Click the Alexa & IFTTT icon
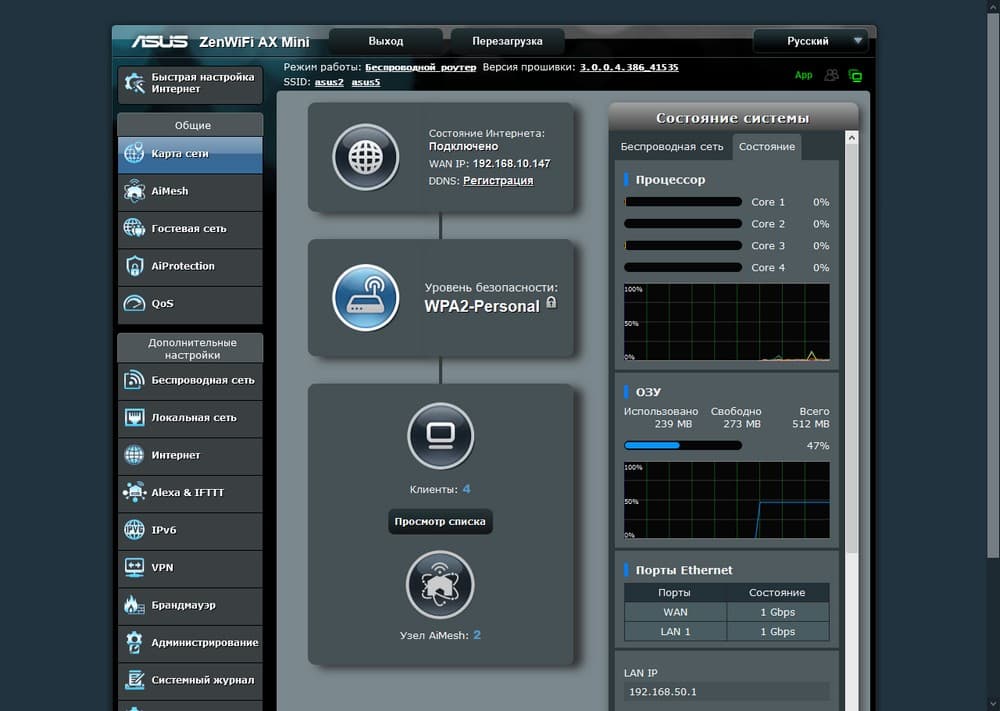Viewport: 1000px width, 711px height. [x=134, y=492]
